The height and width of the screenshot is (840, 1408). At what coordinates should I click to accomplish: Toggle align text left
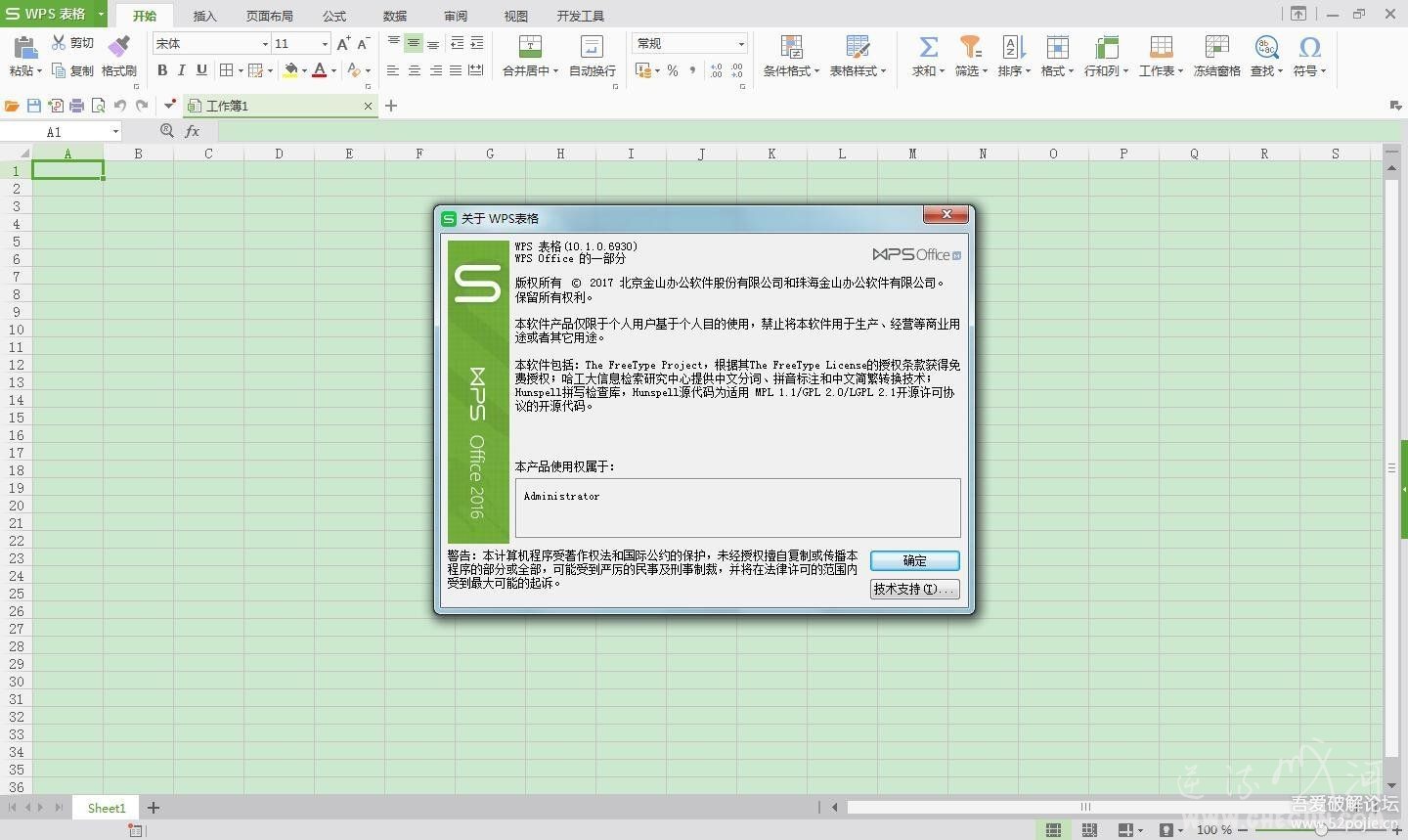click(x=393, y=70)
